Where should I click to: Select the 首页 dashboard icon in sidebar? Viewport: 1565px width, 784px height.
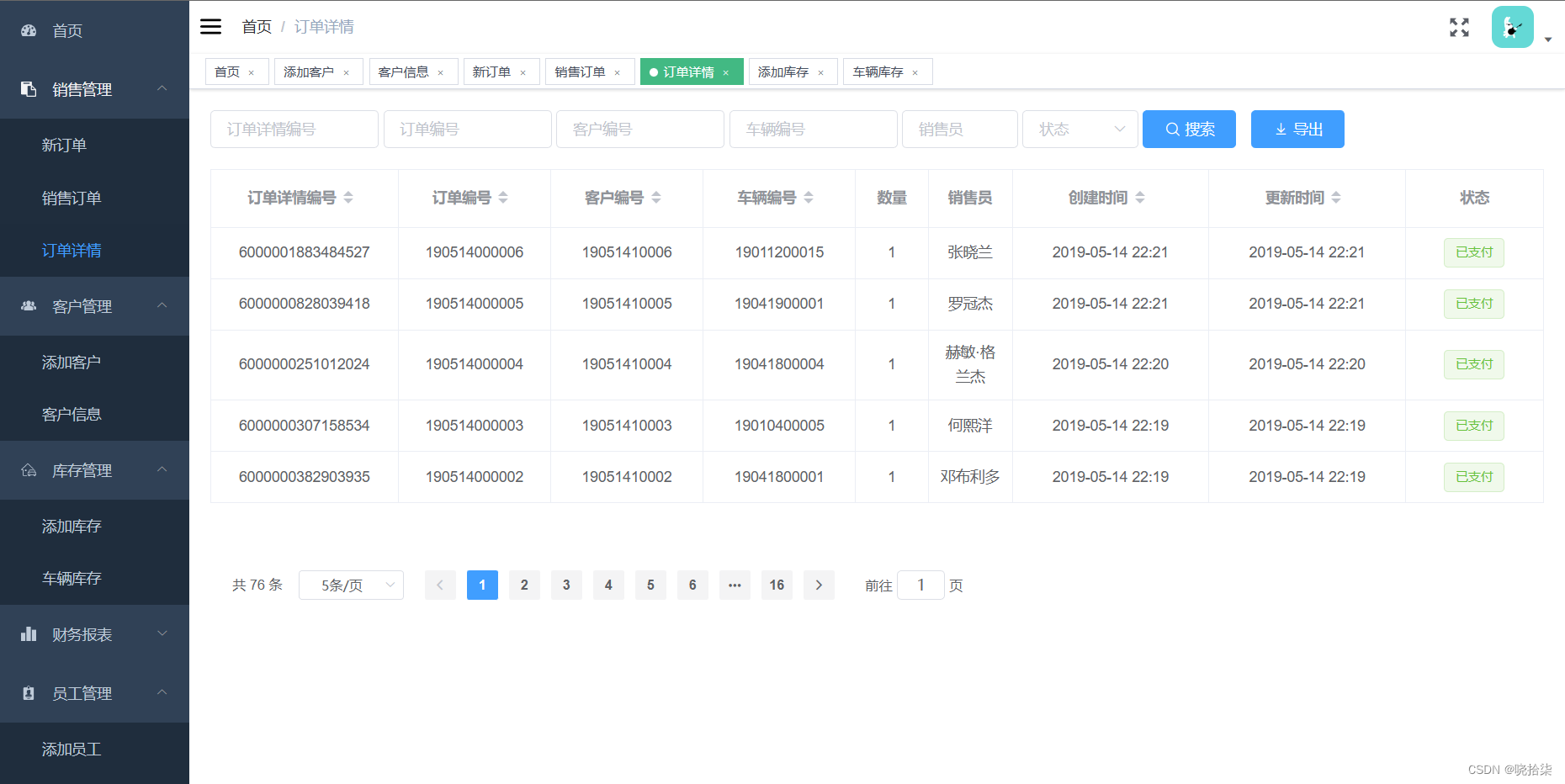(28, 30)
